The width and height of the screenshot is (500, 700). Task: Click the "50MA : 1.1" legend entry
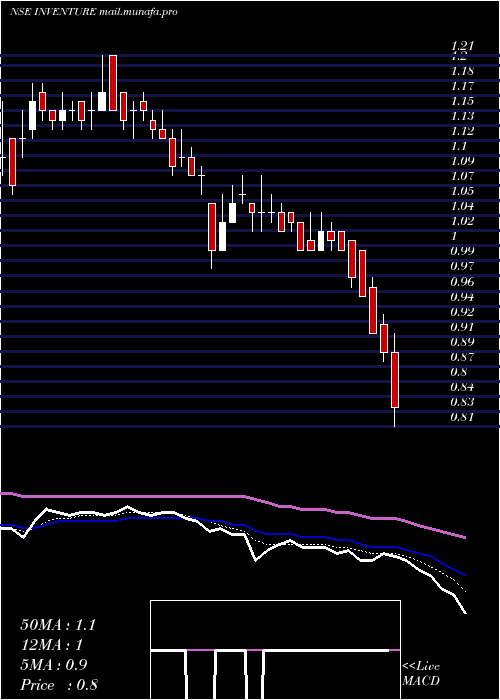pos(58,625)
